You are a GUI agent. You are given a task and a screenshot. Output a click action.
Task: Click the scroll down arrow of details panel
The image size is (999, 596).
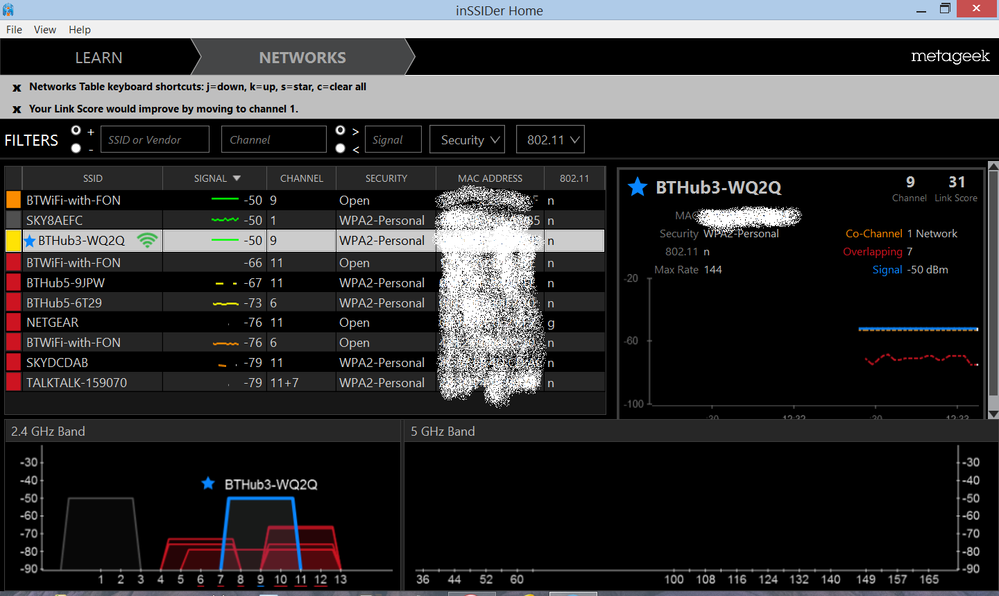click(993, 414)
